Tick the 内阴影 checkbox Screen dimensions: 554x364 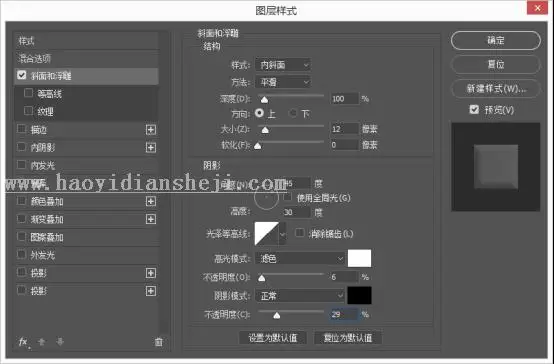pyautogui.click(x=22, y=146)
